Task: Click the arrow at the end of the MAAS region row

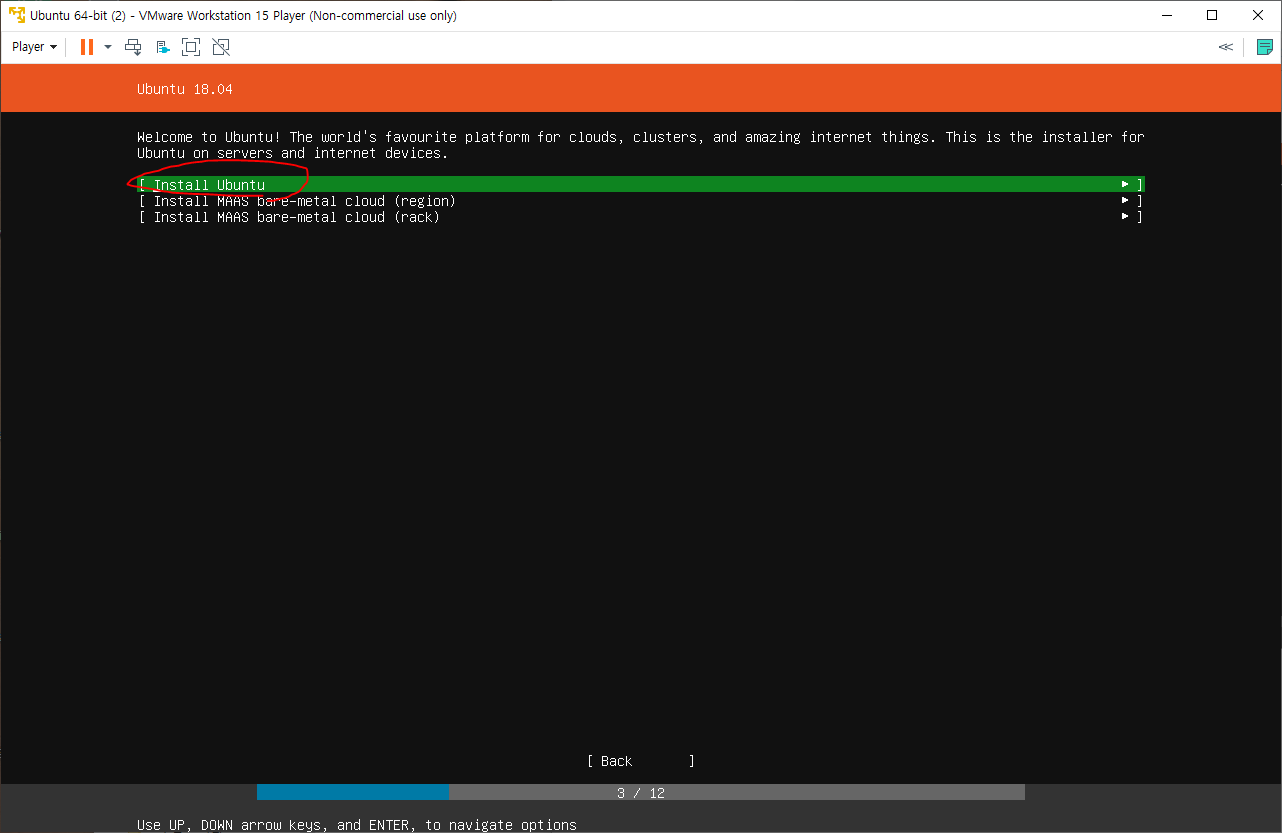Action: point(1126,200)
